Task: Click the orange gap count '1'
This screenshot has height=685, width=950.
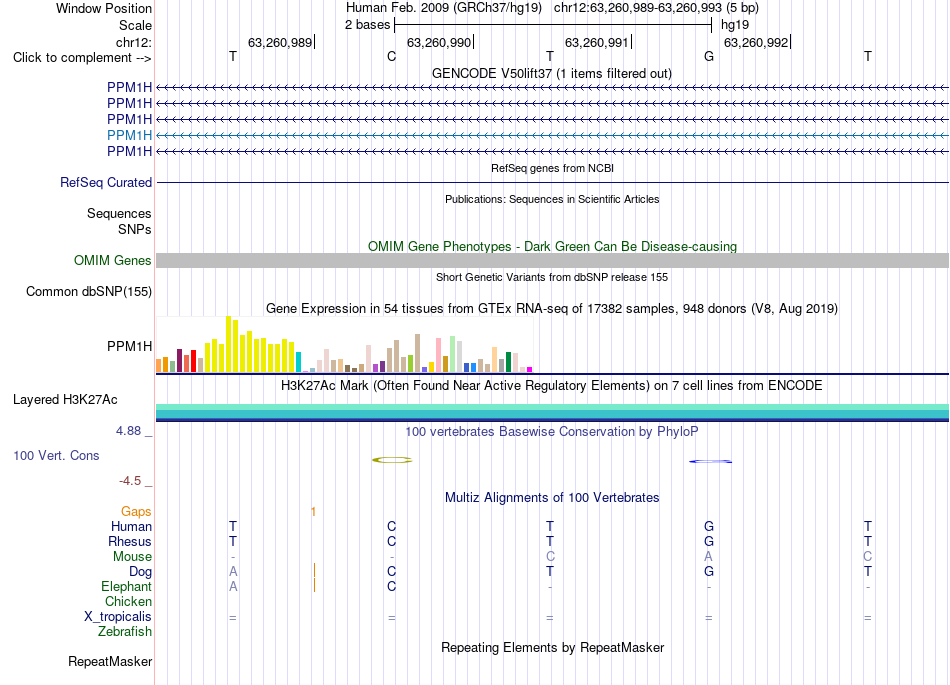Action: [x=313, y=512]
